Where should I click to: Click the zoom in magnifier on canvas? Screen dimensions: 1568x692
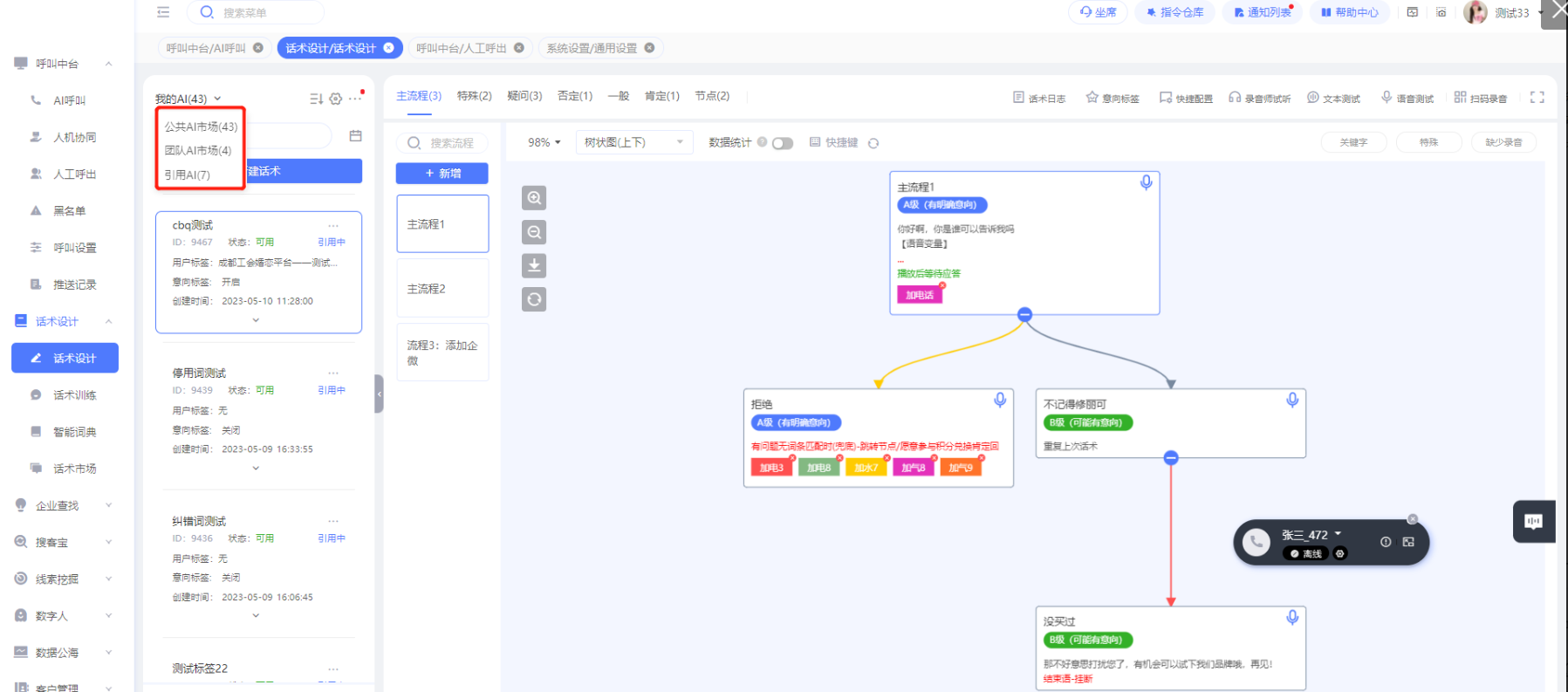tap(534, 198)
